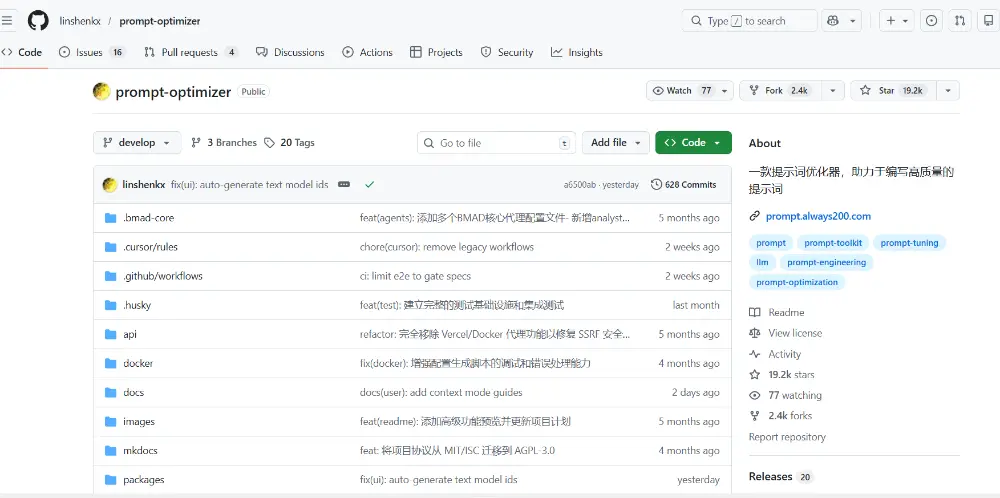This screenshot has height=498, width=1000.
Task: Open the green Code dropdown
Action: (x=693, y=143)
